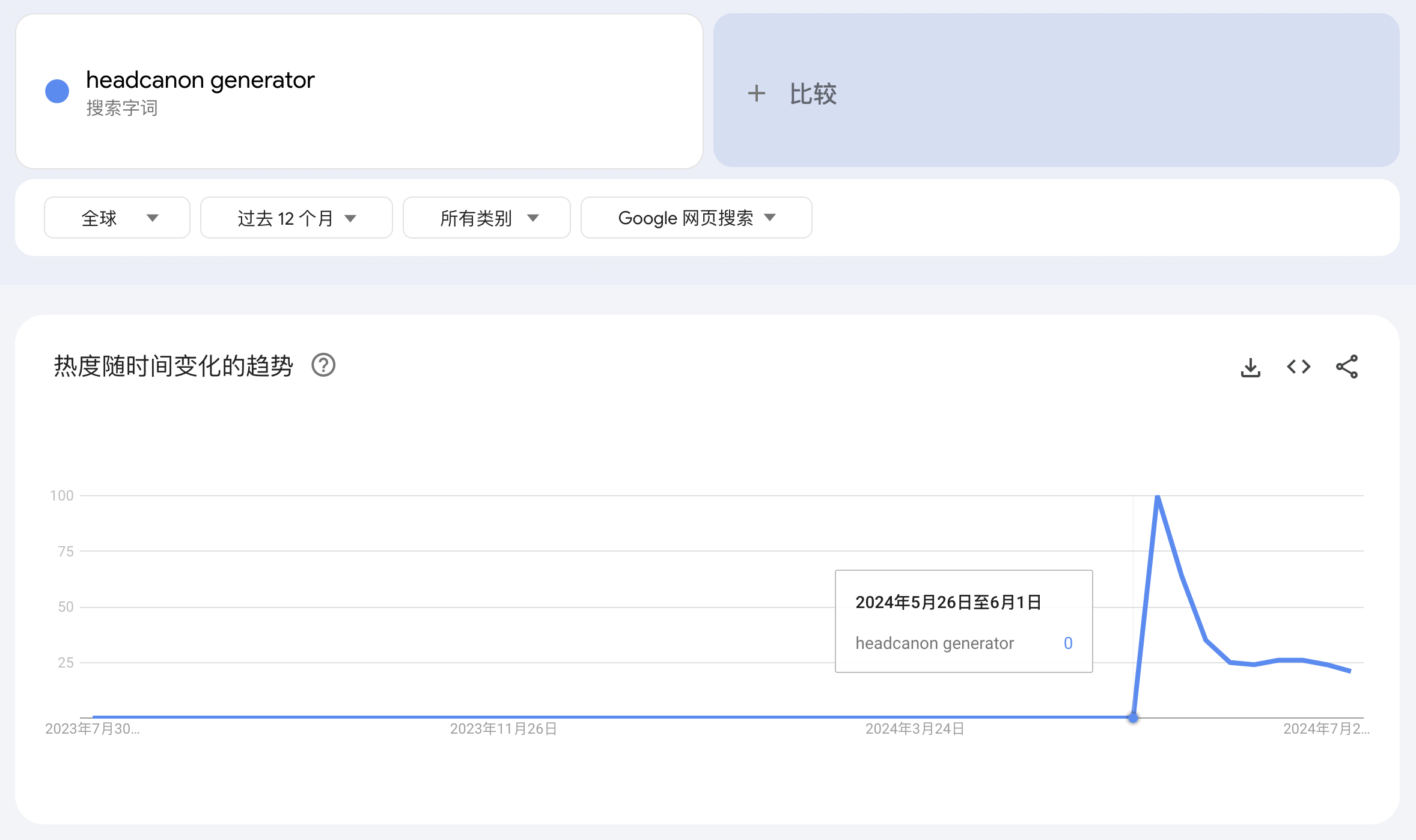This screenshot has width=1416, height=840.
Task: Click the 比较 add comparison button
Action: click(x=1056, y=90)
